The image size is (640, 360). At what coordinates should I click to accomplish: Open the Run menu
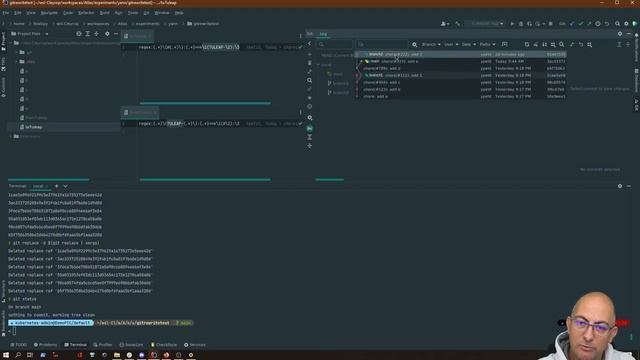click(x=118, y=13)
